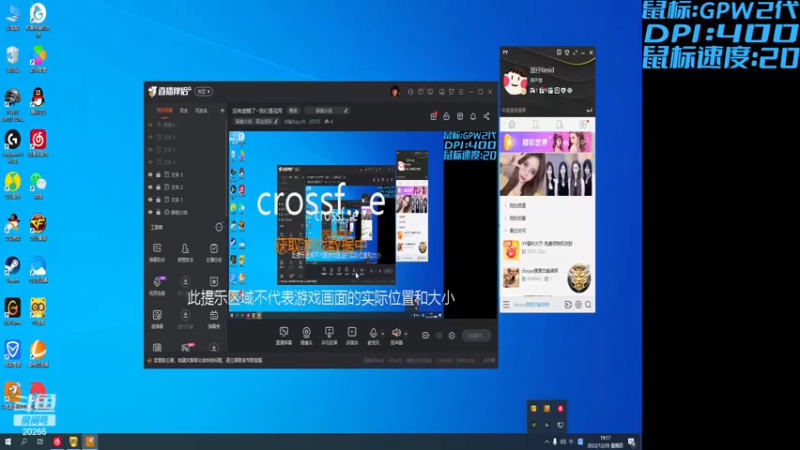Click the modify button beside stream title

click(293, 111)
